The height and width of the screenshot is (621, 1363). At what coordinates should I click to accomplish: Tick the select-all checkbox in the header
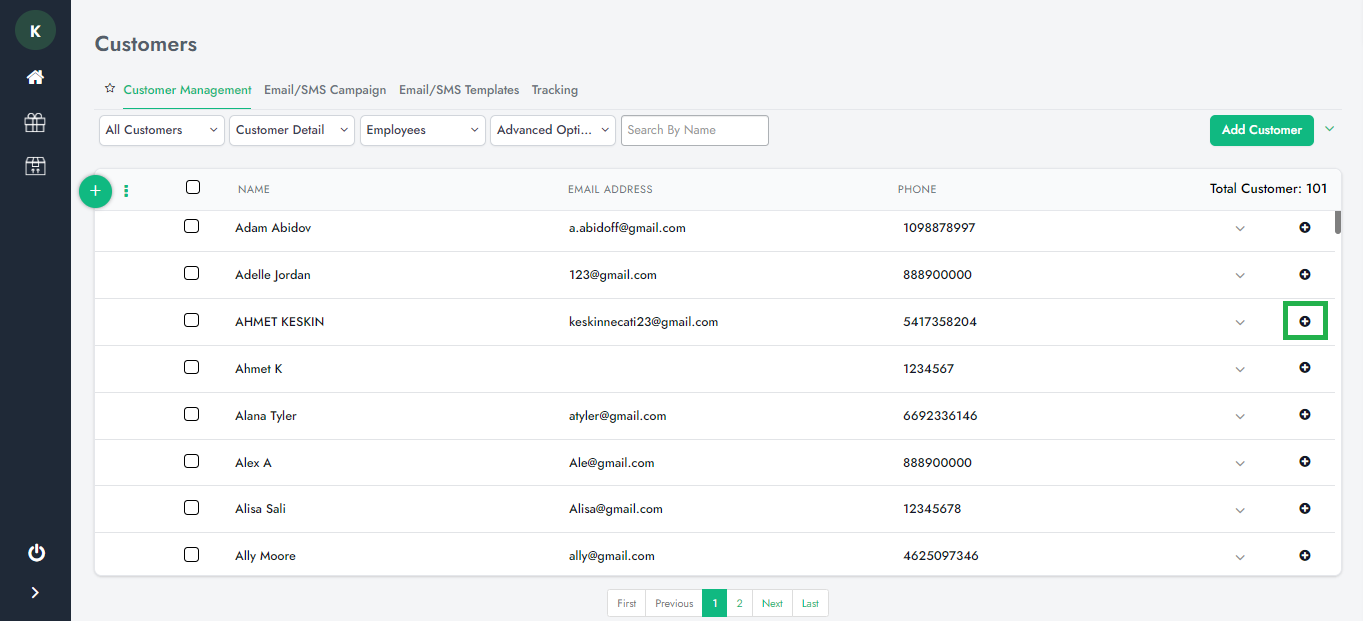193,187
